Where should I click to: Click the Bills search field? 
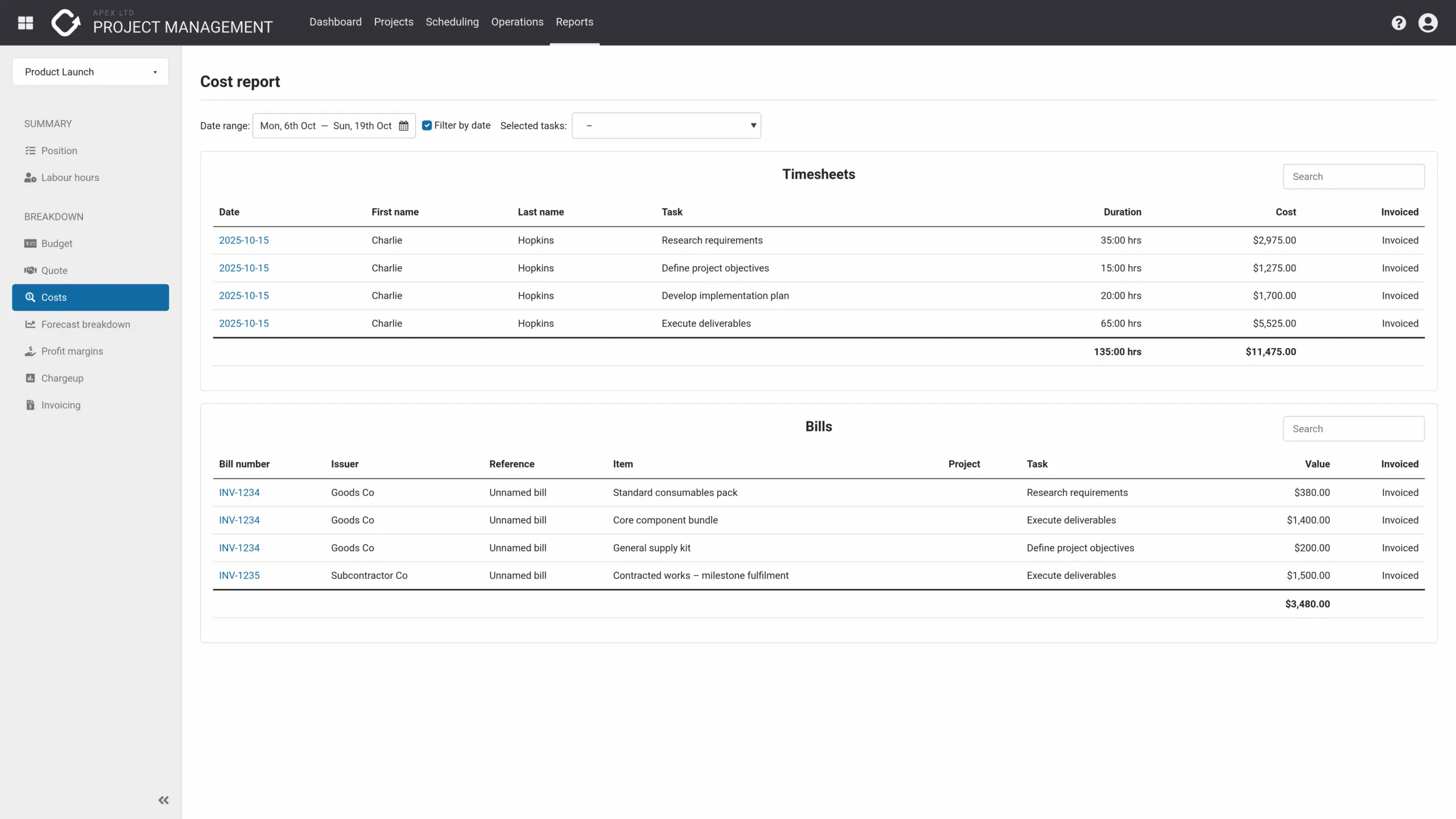click(x=1353, y=429)
